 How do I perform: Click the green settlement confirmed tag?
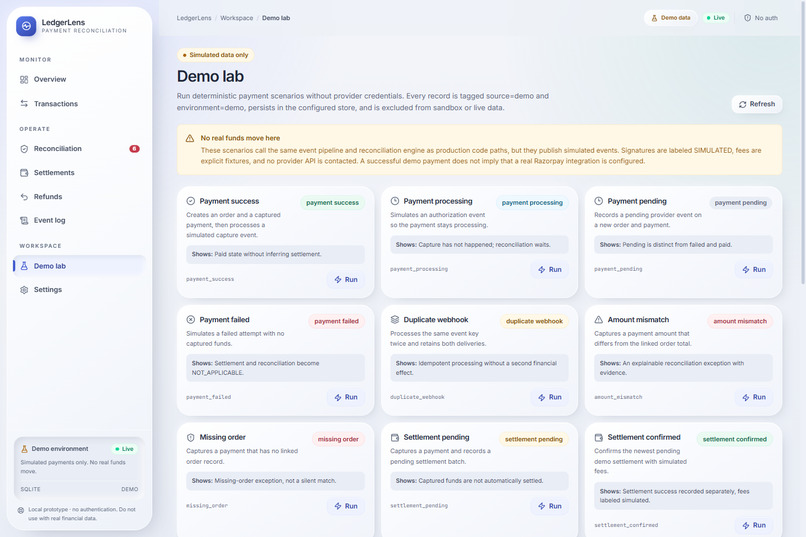click(735, 439)
